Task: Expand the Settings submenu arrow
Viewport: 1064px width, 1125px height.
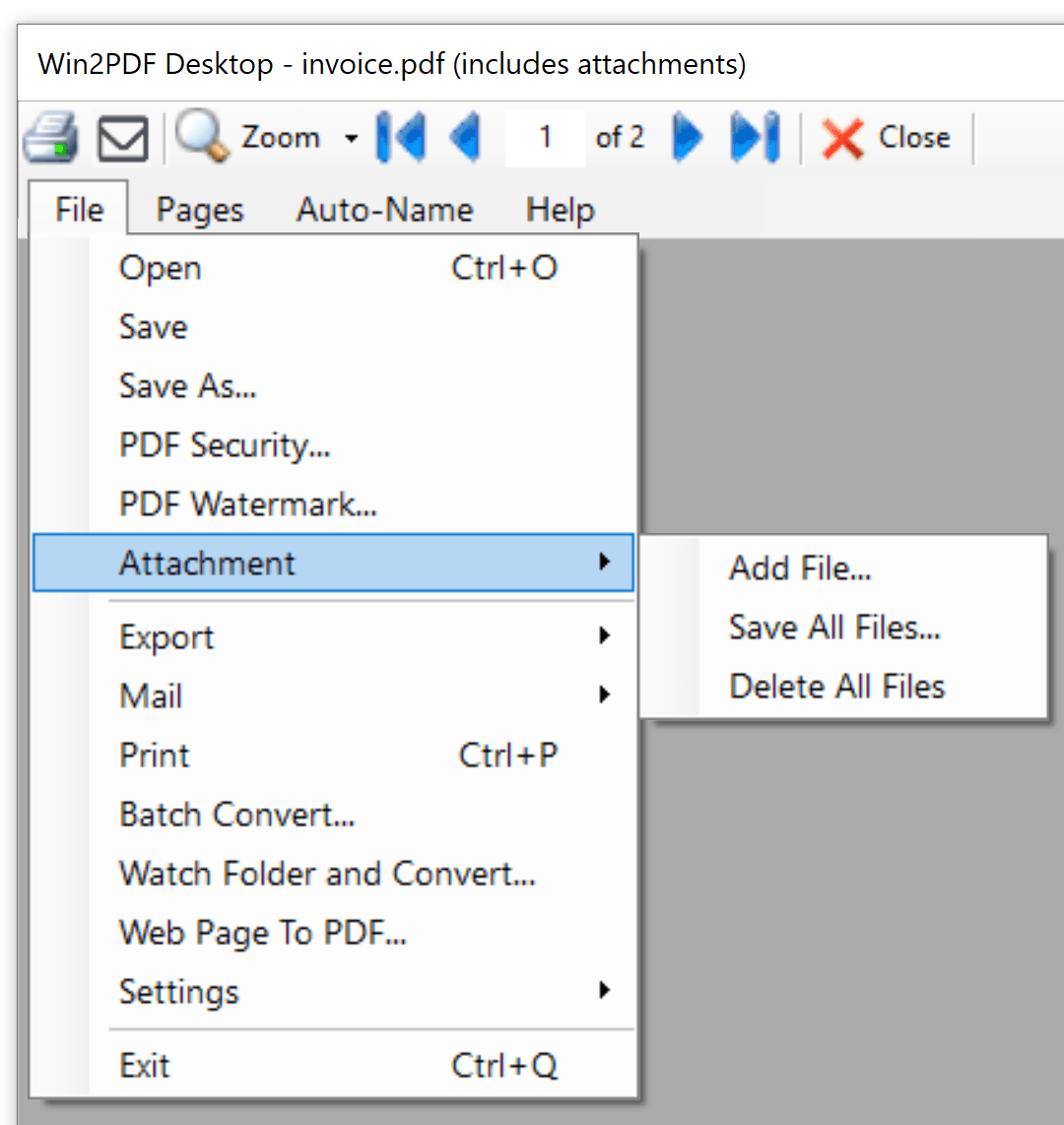Action: (x=605, y=990)
